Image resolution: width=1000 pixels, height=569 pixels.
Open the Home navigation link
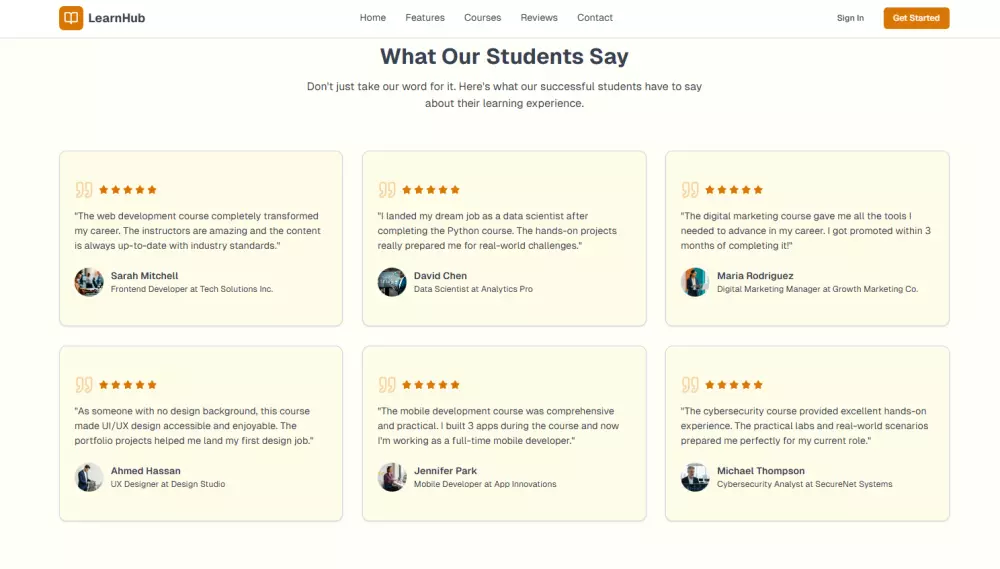(x=373, y=18)
